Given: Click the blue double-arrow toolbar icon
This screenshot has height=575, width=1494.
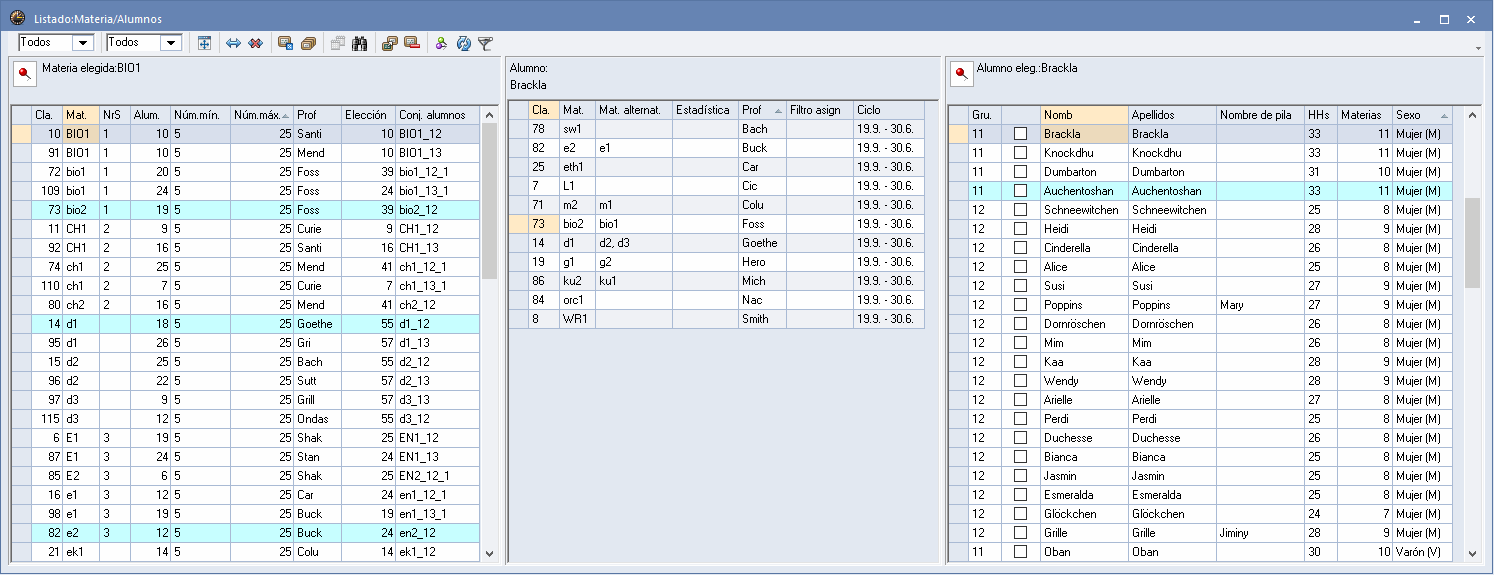Looking at the screenshot, I should pos(234,43).
